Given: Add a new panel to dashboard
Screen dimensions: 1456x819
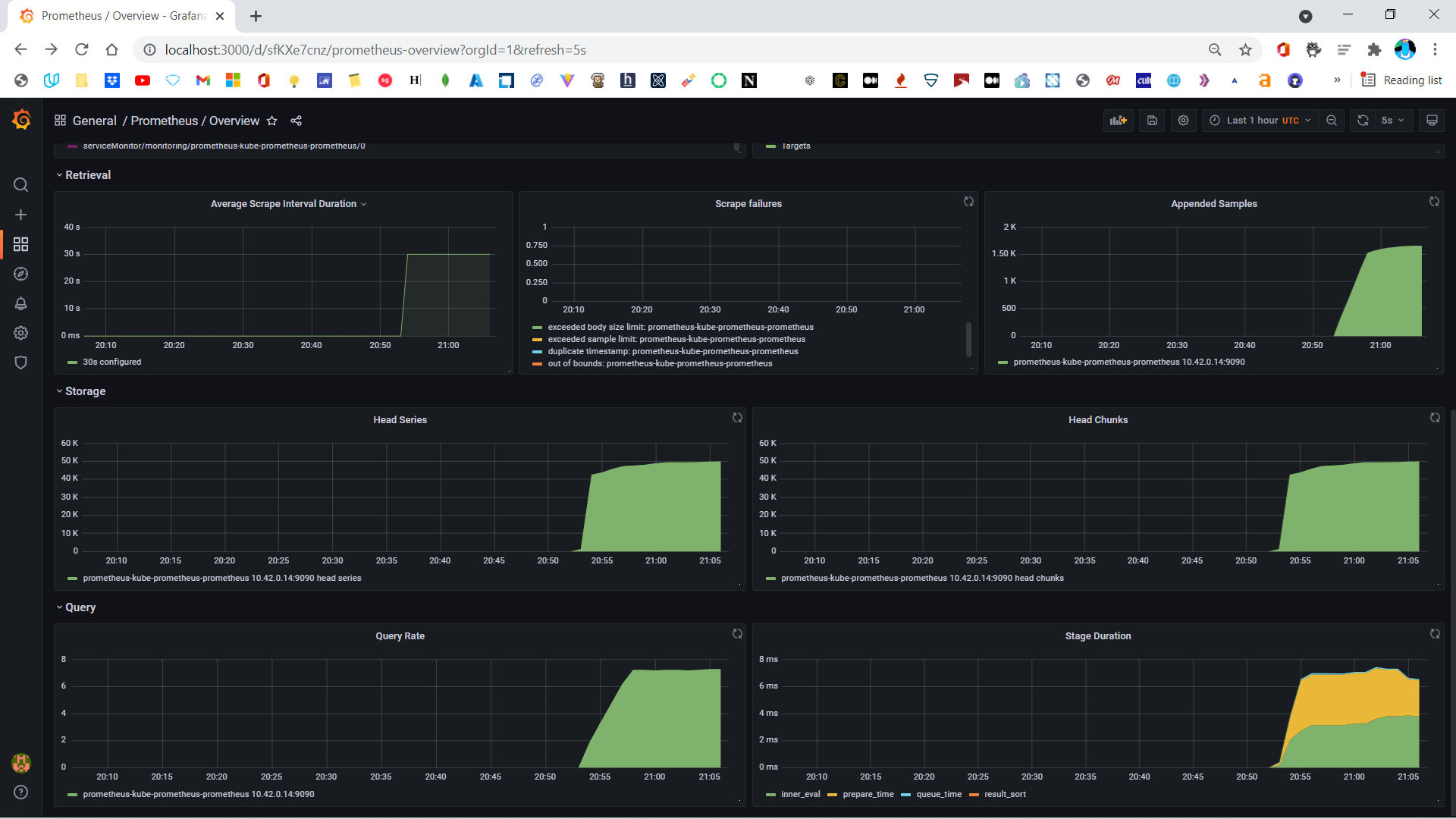Looking at the screenshot, I should tap(1119, 121).
